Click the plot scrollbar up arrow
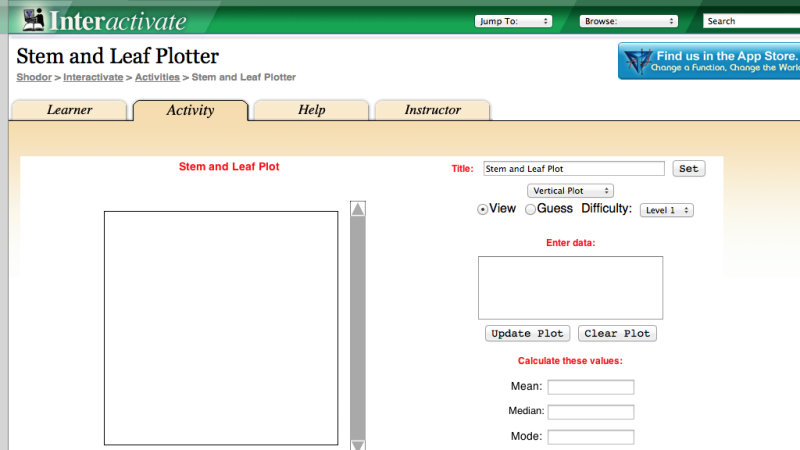 358,209
